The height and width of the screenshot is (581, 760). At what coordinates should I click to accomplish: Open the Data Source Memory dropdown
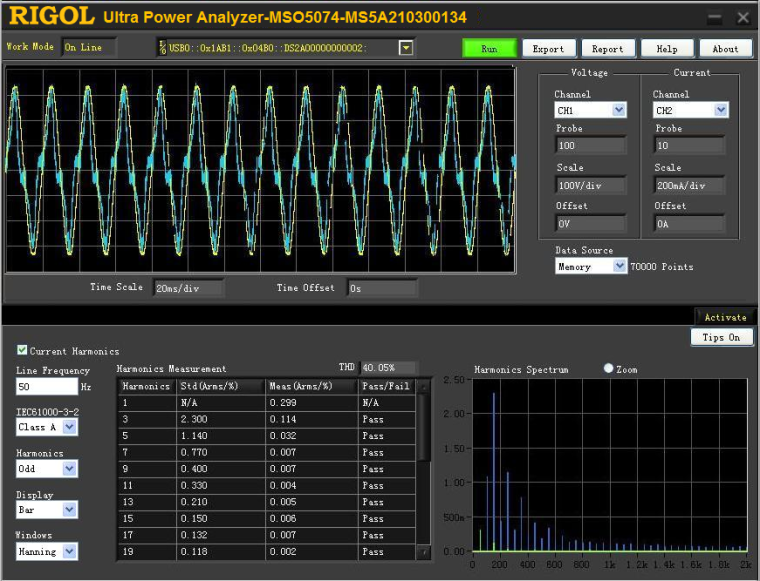(x=618, y=267)
